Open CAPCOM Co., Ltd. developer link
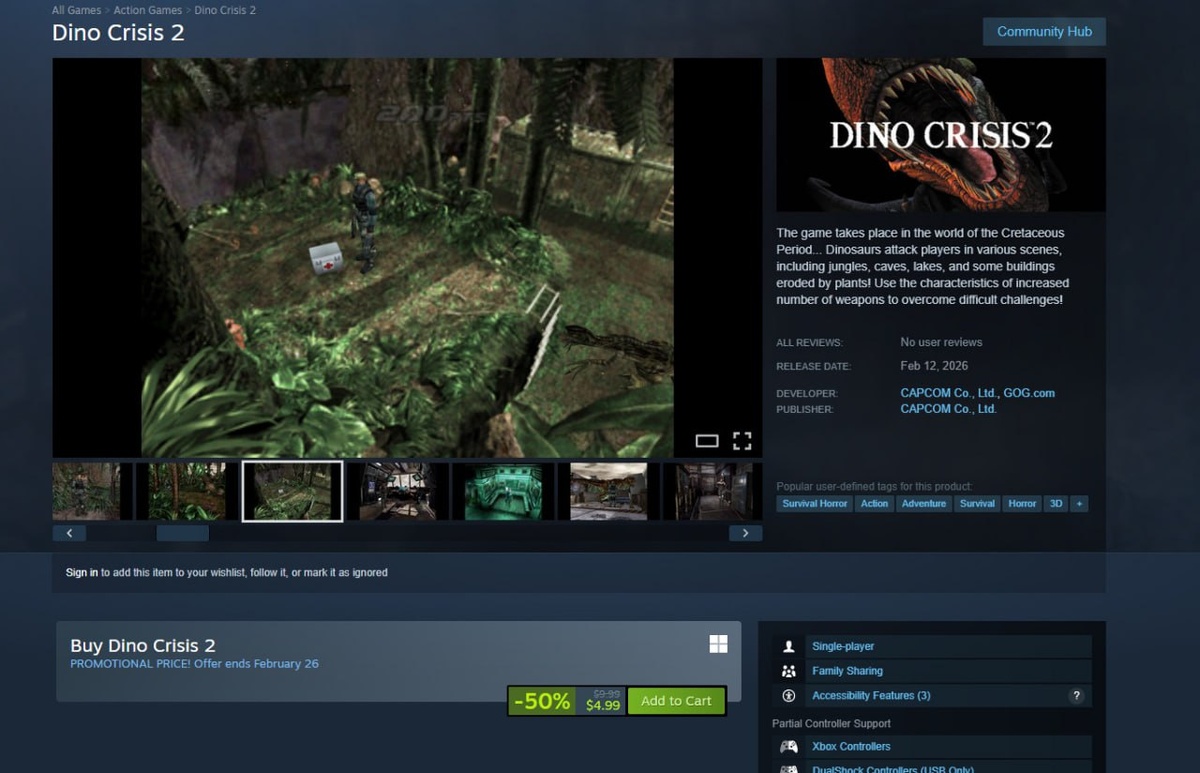The image size is (1200, 773). (x=949, y=393)
